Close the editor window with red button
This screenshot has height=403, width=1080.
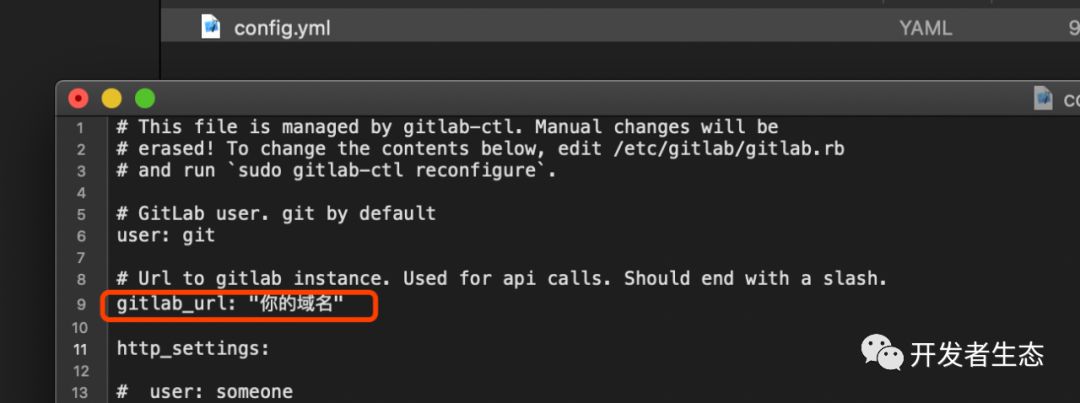tap(78, 98)
